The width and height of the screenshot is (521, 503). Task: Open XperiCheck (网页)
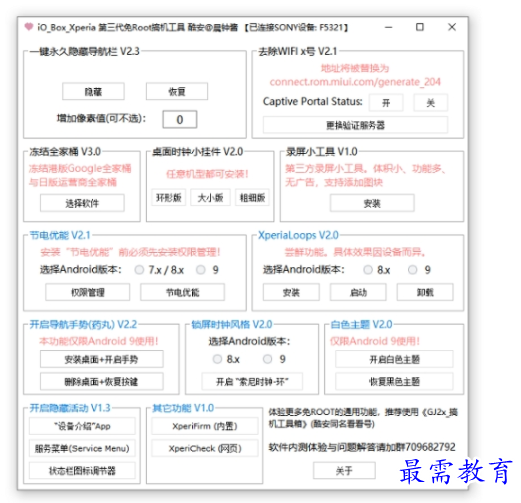pos(205,448)
